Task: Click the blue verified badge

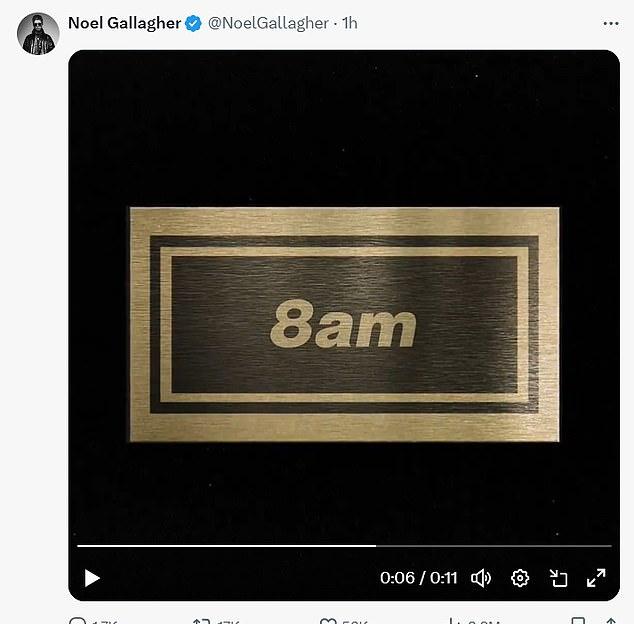Action: tap(193, 23)
